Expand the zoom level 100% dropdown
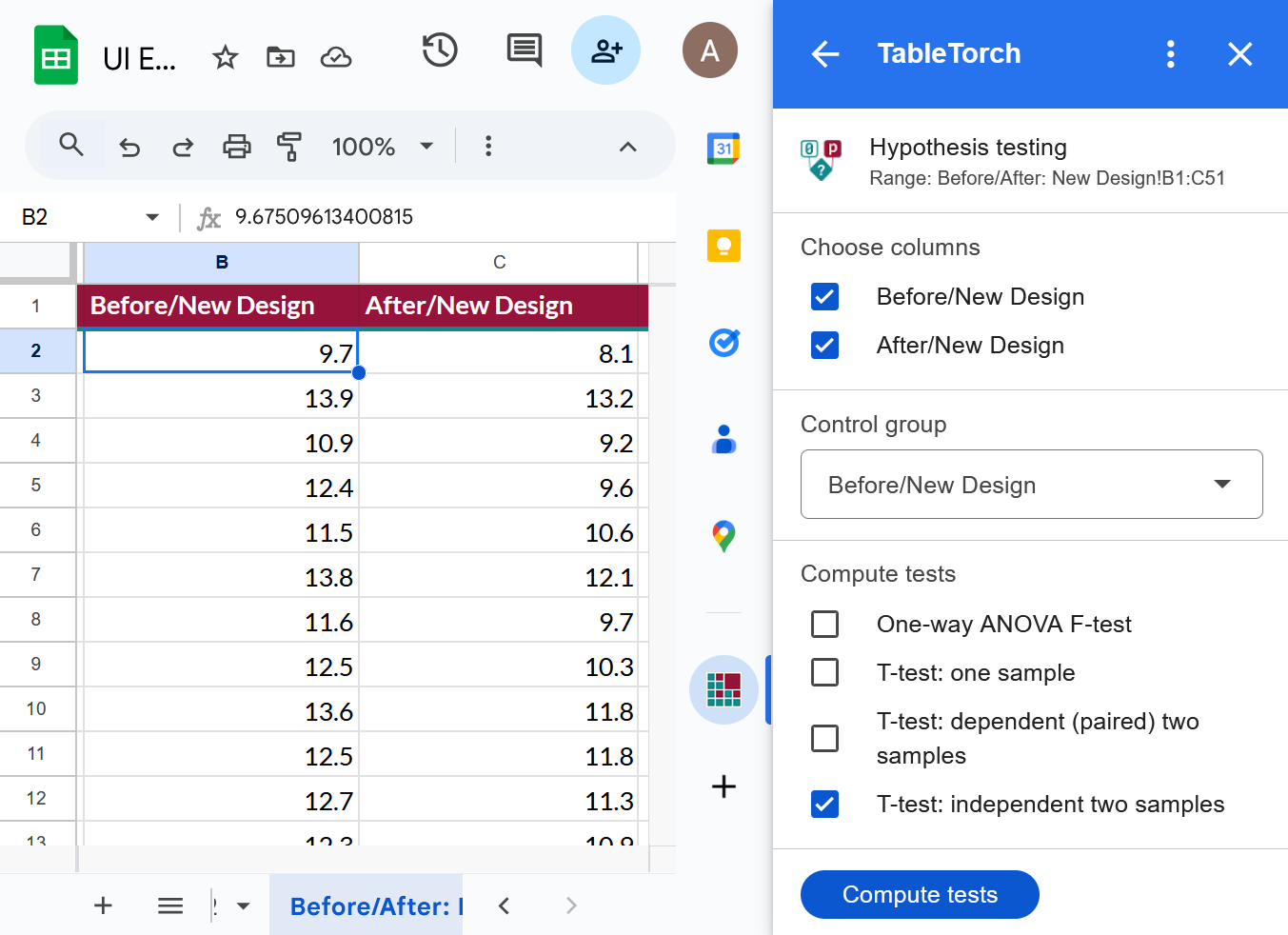This screenshot has width=1288, height=935. (426, 147)
